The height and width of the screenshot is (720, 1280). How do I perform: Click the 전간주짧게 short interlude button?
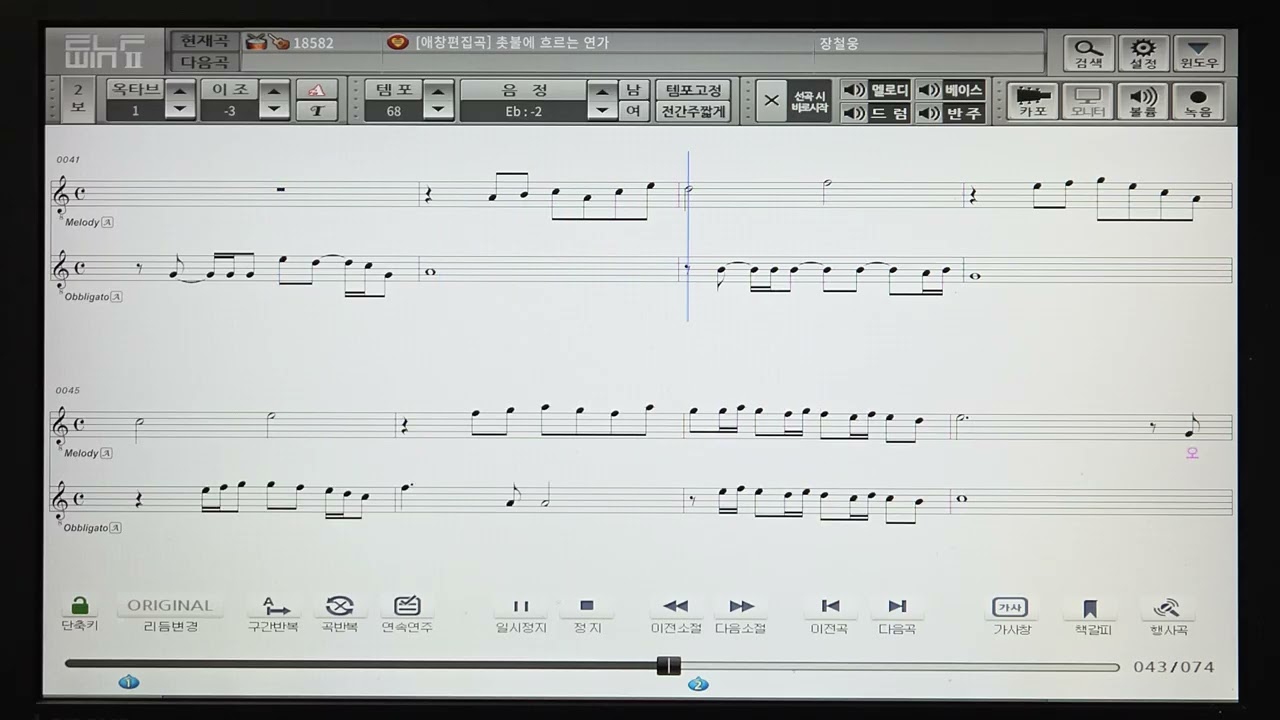[693, 112]
